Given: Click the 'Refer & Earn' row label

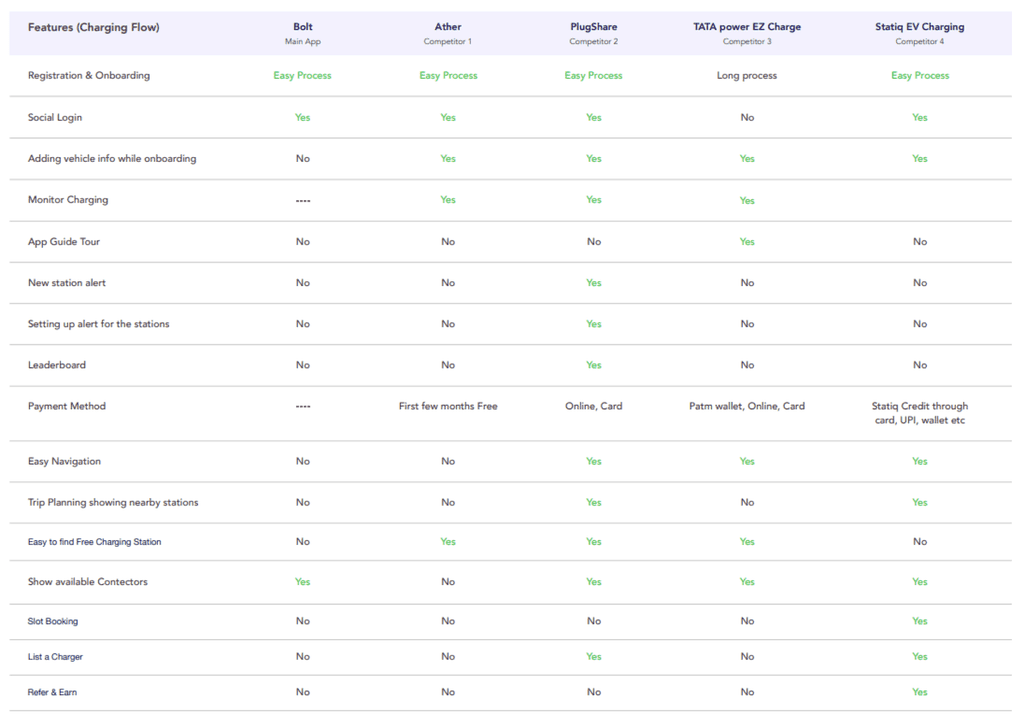Looking at the screenshot, I should [x=52, y=692].
